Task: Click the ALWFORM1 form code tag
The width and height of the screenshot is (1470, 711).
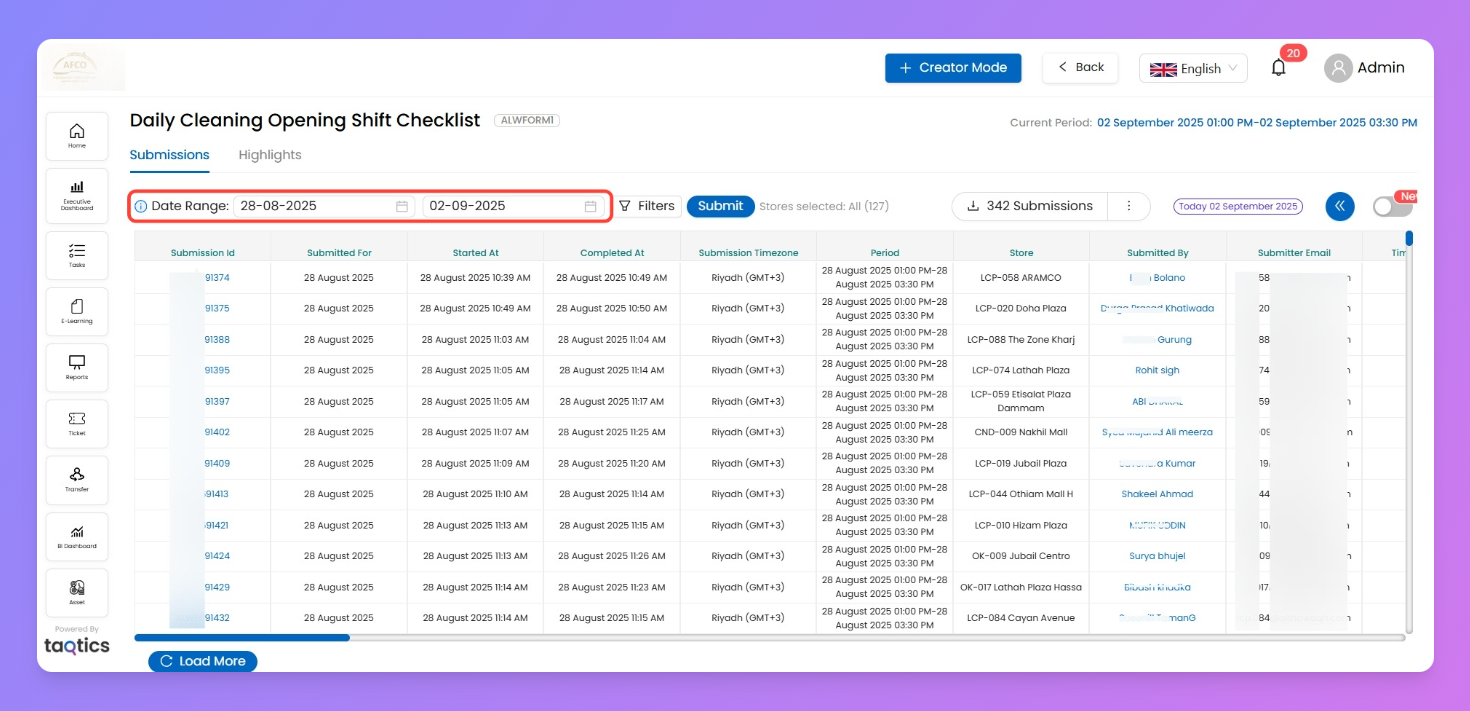Action: point(527,121)
